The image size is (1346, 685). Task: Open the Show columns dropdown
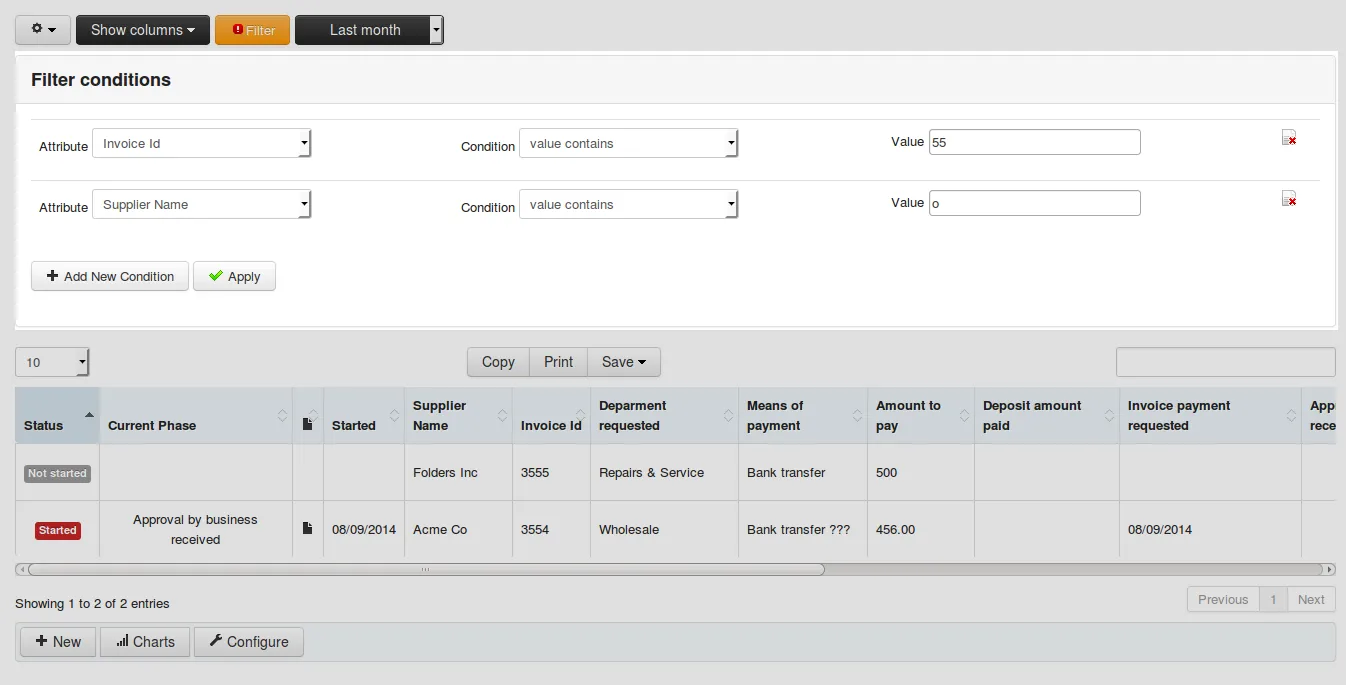pos(143,30)
